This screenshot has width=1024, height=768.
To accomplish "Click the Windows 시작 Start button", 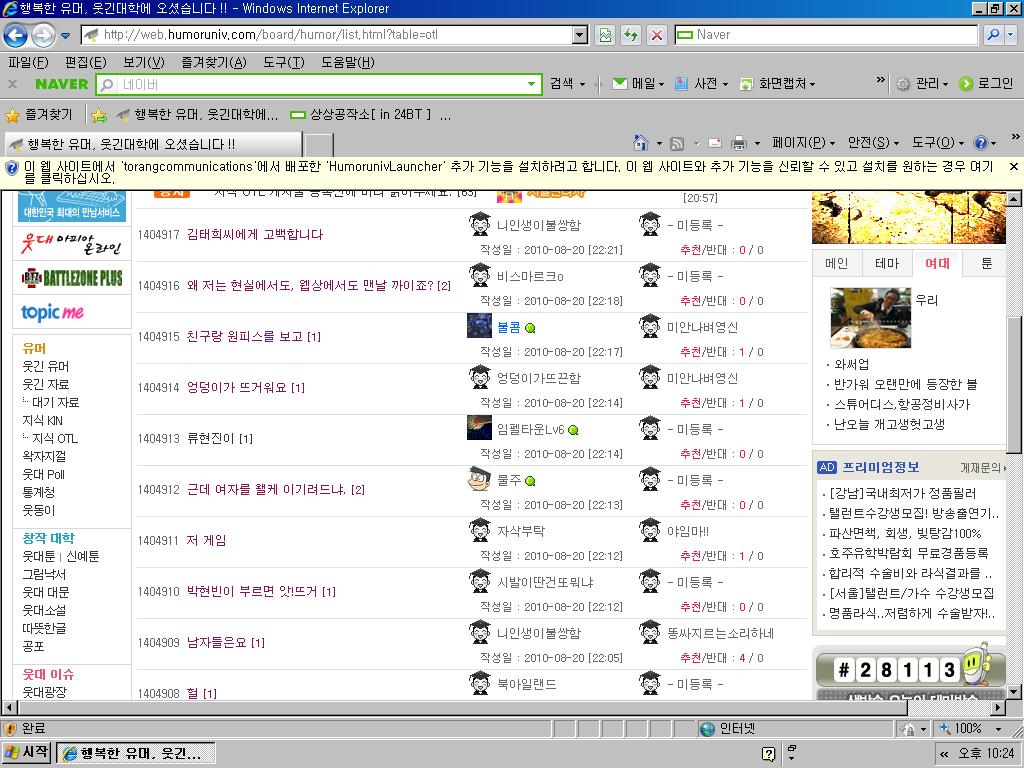I will (x=27, y=753).
